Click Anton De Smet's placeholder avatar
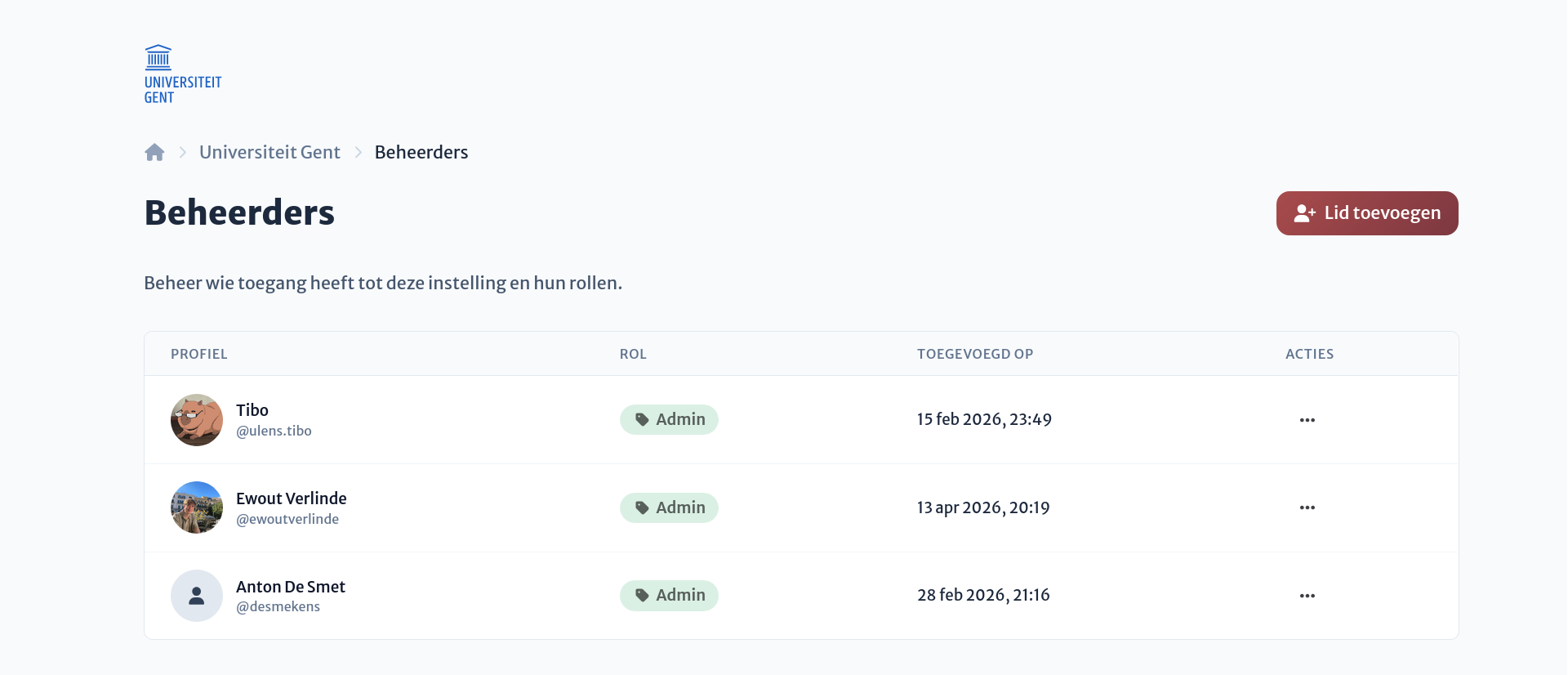1568x675 pixels. pos(197,596)
